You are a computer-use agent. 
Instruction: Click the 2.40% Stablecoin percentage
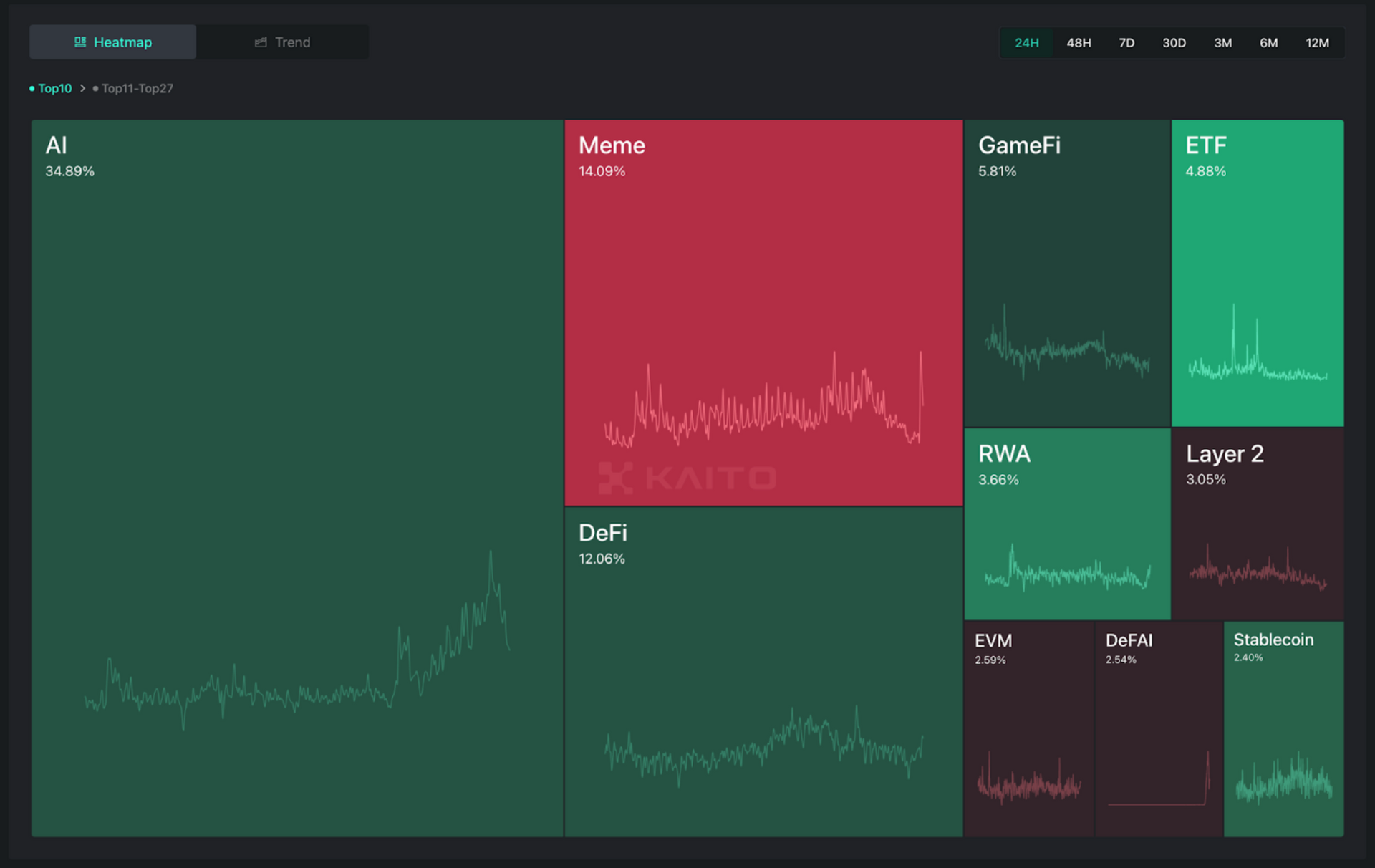pyautogui.click(x=1248, y=657)
